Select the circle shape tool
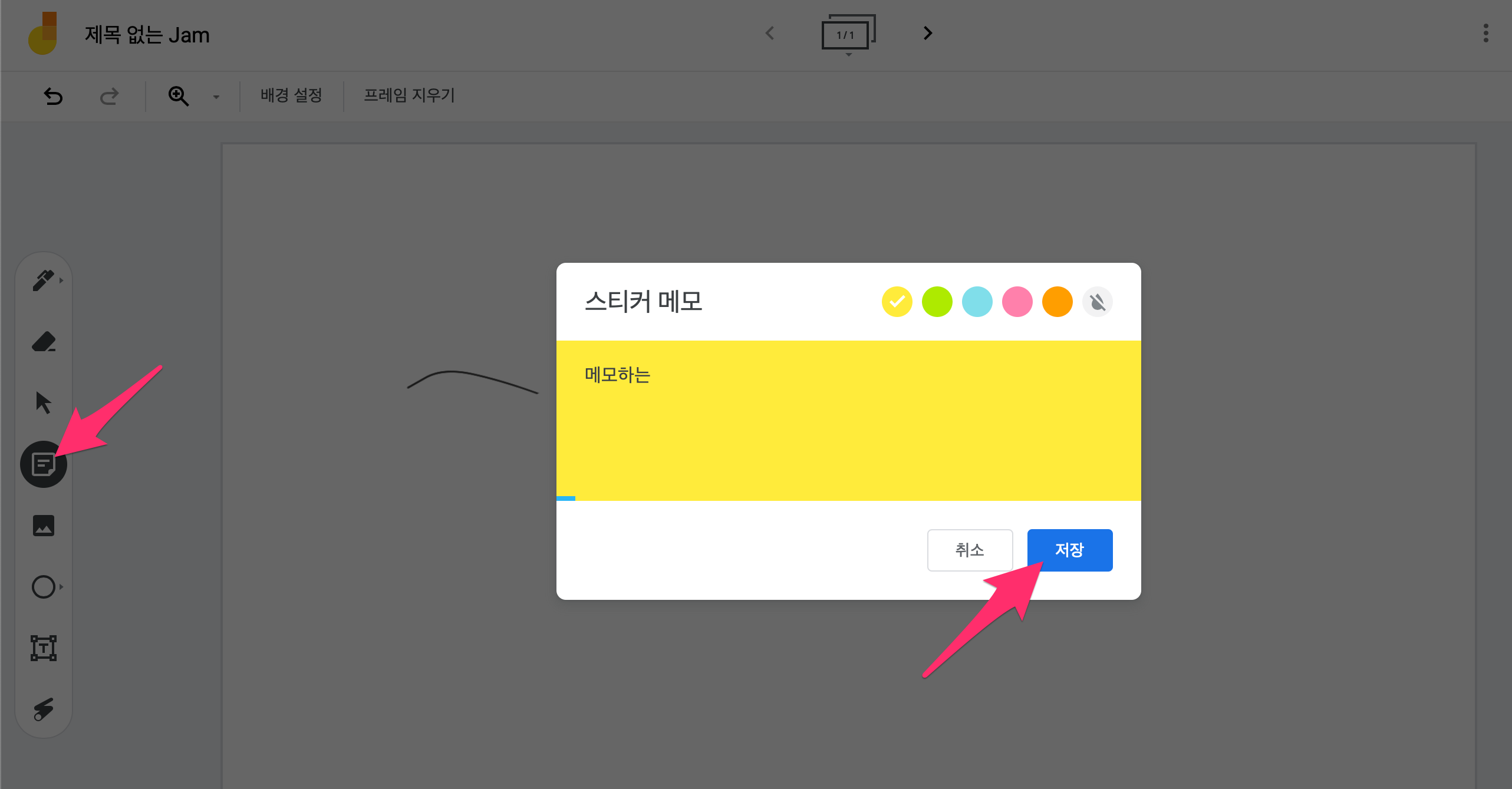 click(x=43, y=587)
